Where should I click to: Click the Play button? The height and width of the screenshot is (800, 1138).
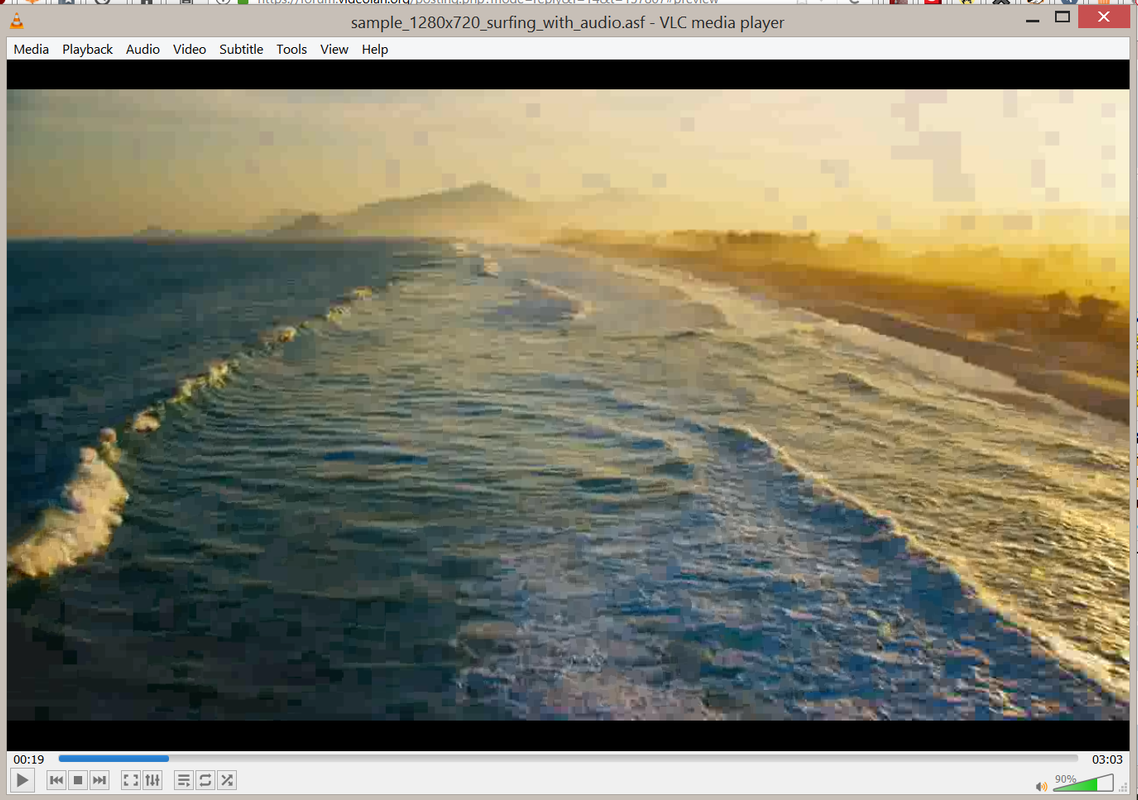tap(22, 780)
